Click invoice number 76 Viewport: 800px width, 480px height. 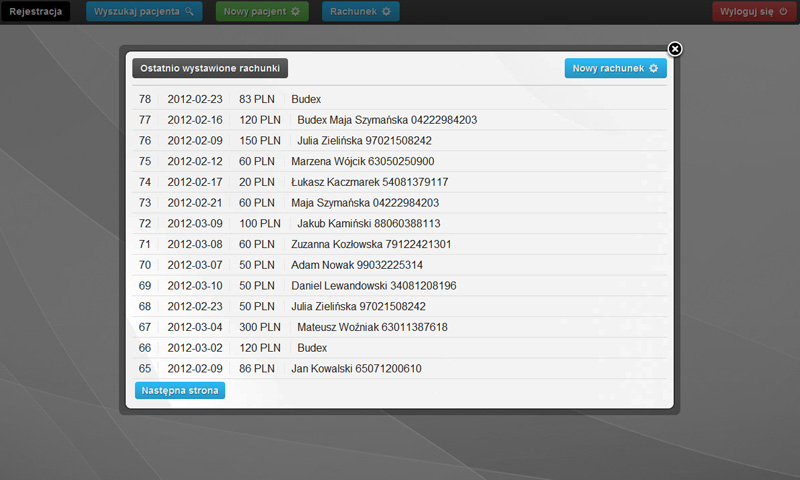point(145,140)
